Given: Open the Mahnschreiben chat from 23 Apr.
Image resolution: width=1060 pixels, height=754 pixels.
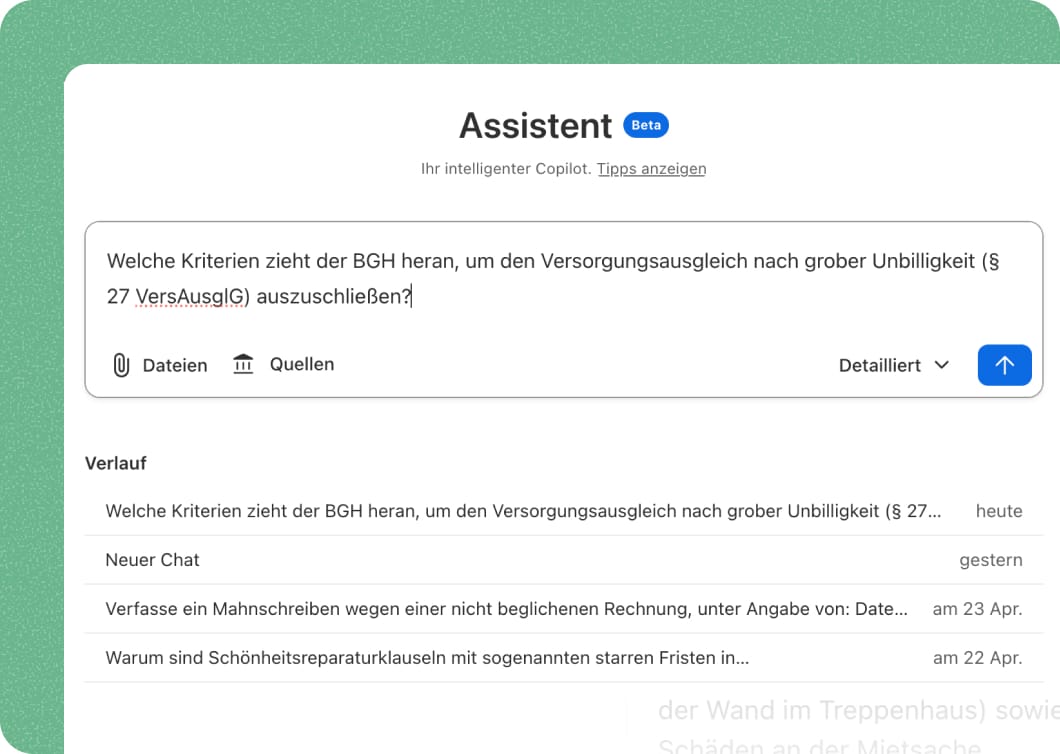Looking at the screenshot, I should pyautogui.click(x=564, y=609).
